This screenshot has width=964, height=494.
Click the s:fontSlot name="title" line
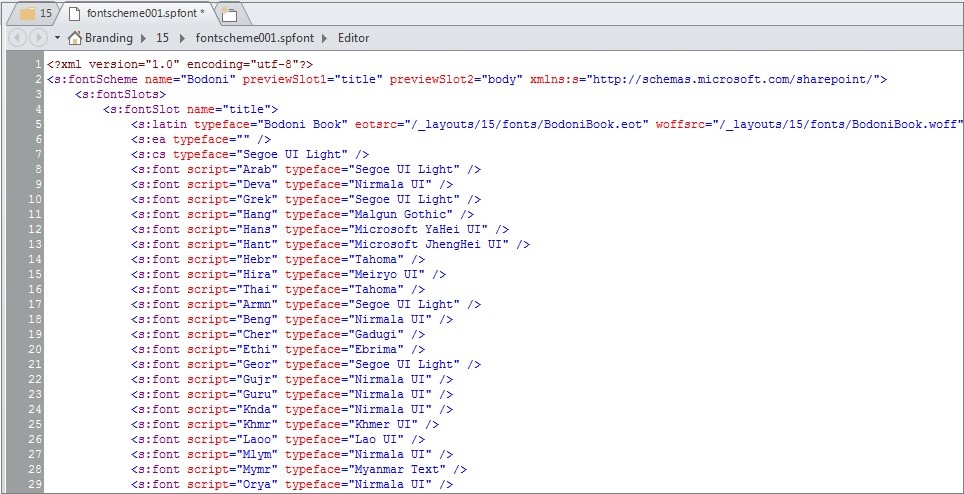click(191, 109)
